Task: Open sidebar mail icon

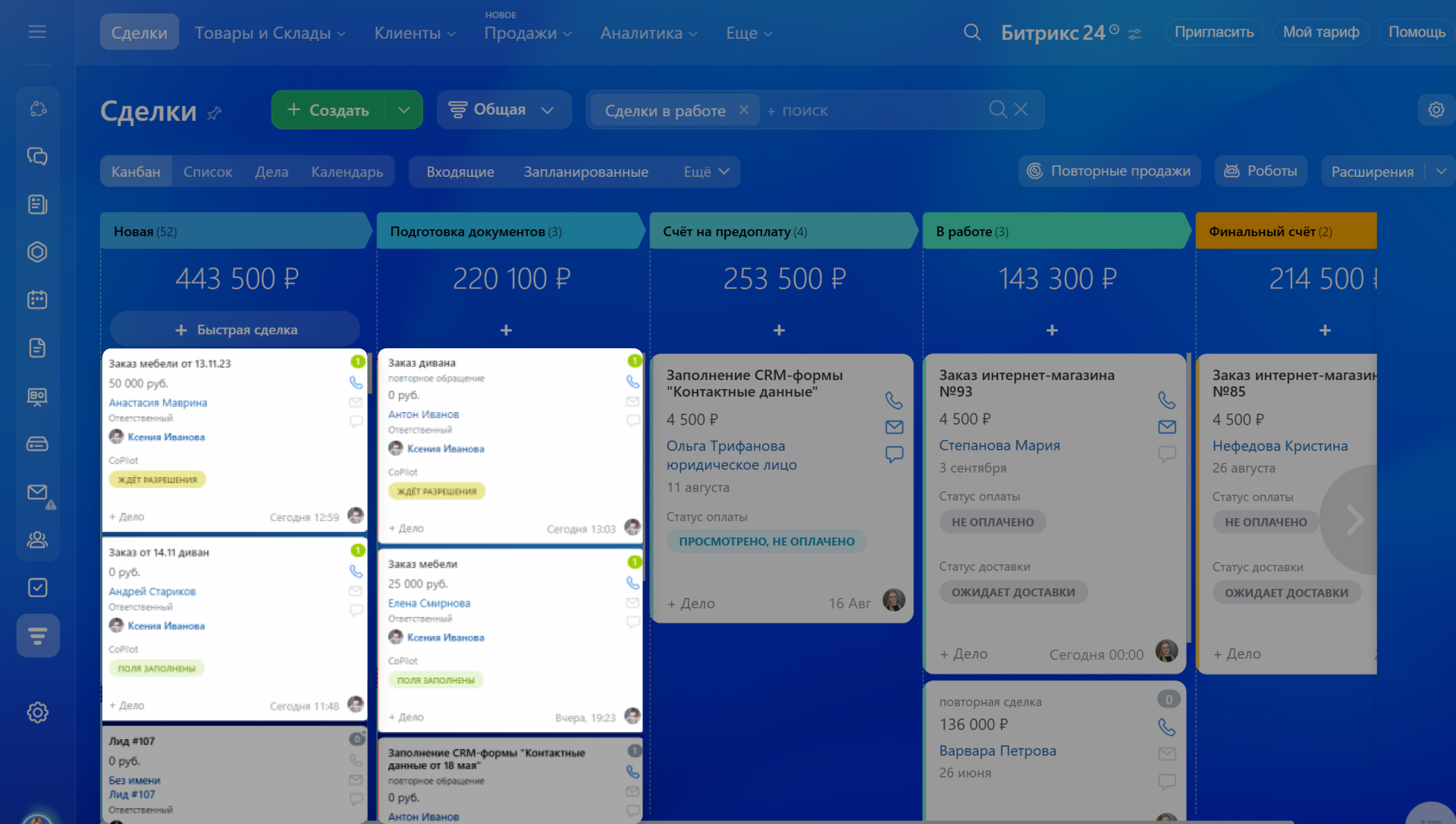Action: 37,492
